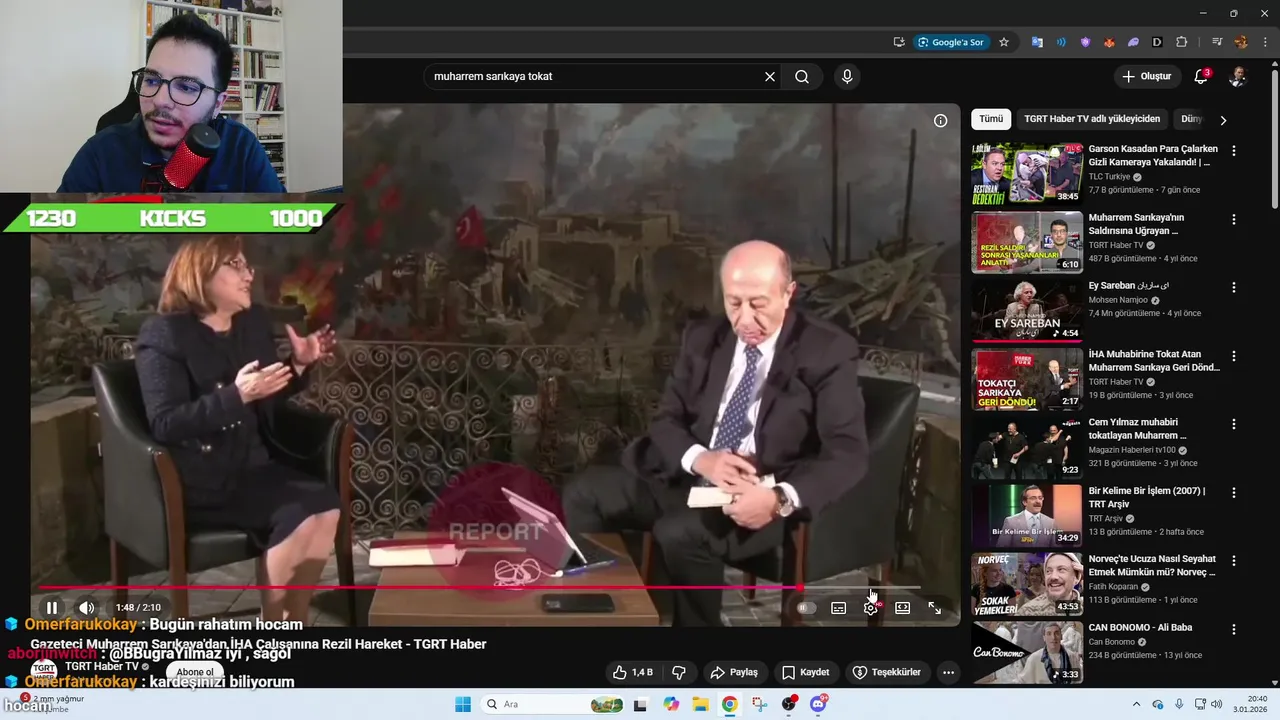1280x720 pixels.
Task: Open Chrome profile avatar in toolbar
Action: tap(1241, 42)
